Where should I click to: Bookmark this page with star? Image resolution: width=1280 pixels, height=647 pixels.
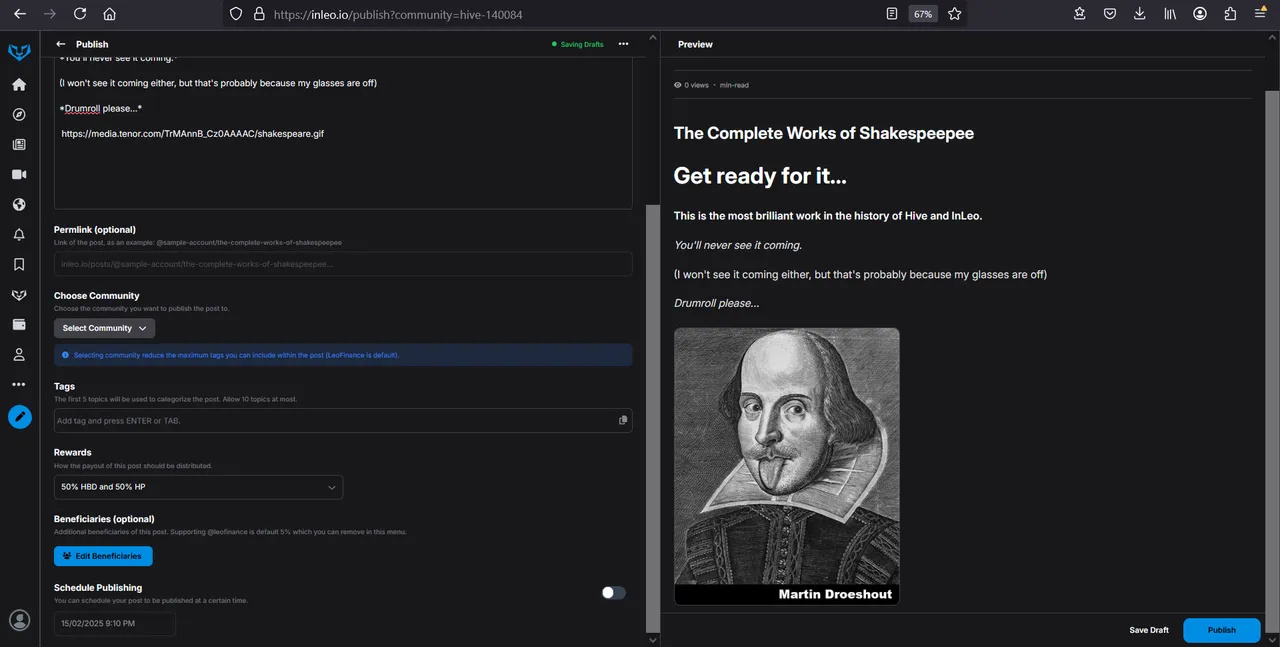(x=955, y=14)
